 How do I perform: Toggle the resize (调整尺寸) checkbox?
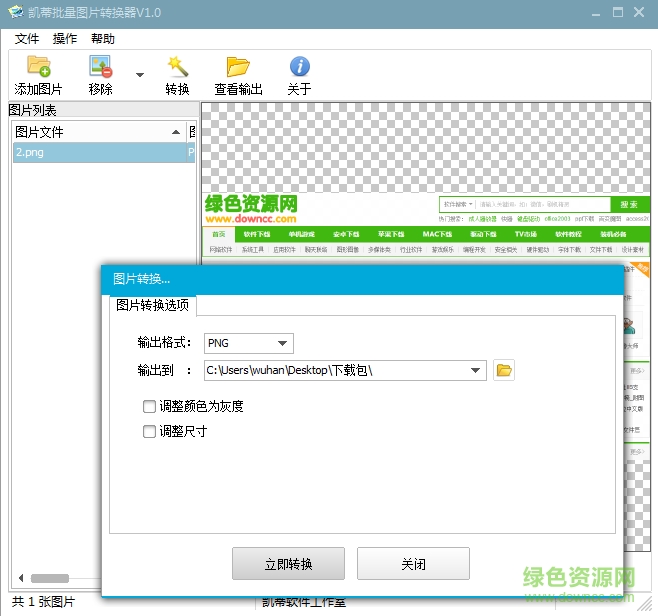pyautogui.click(x=150, y=432)
